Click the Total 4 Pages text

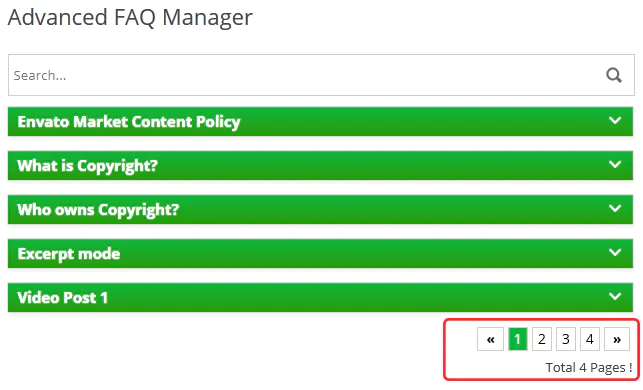(588, 367)
